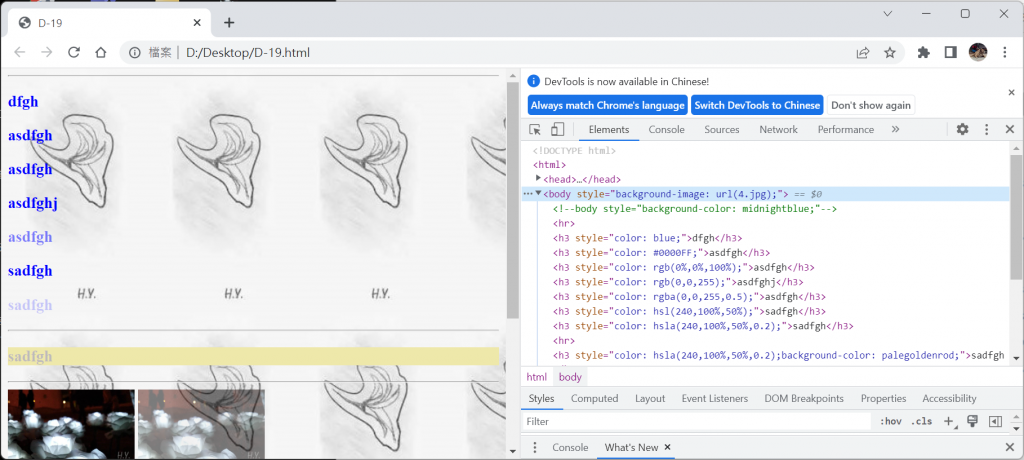The image size is (1024, 460).
Task: Collapse the body element in DOM tree
Action: click(538, 193)
